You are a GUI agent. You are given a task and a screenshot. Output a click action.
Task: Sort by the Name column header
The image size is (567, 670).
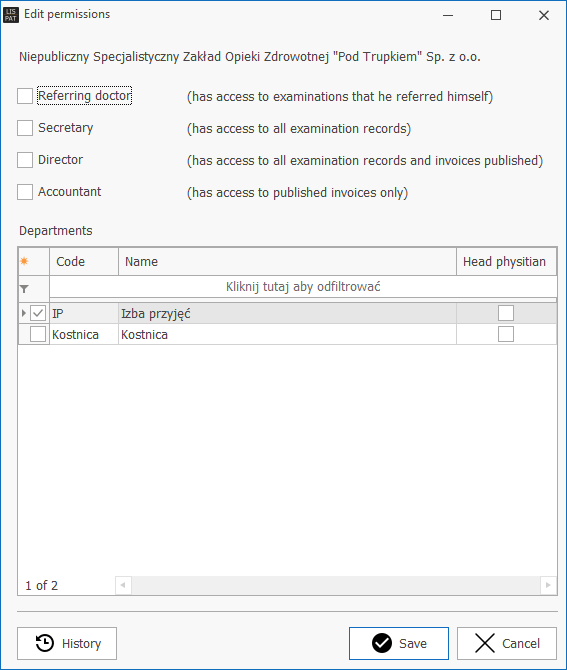point(287,262)
